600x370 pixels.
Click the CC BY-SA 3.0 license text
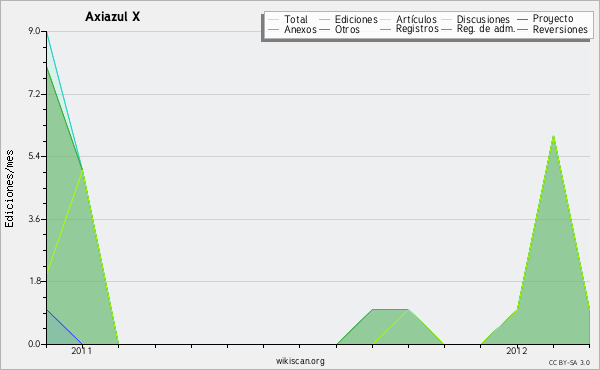pos(569,363)
